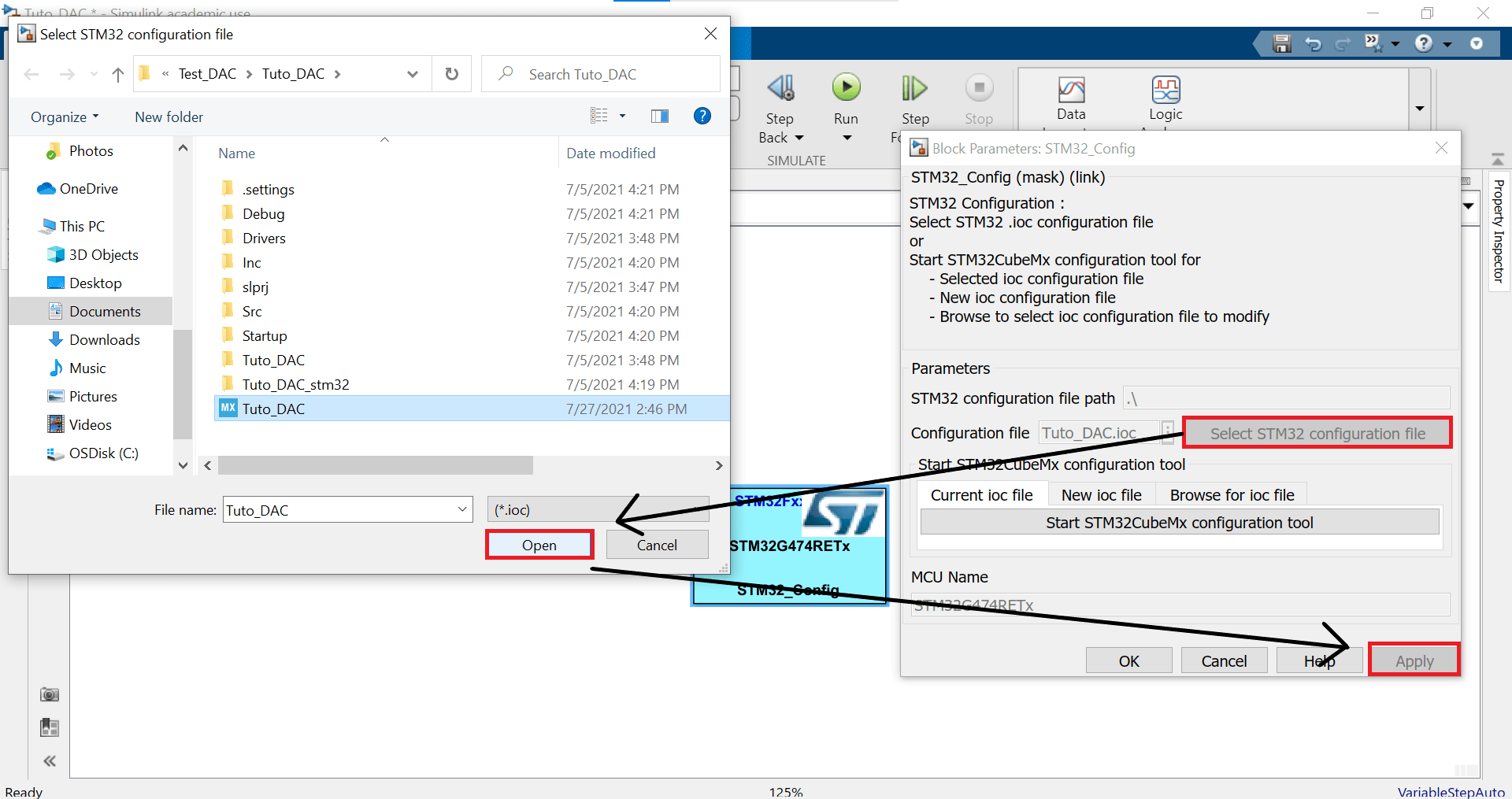Click New folder in file dialog

[169, 117]
